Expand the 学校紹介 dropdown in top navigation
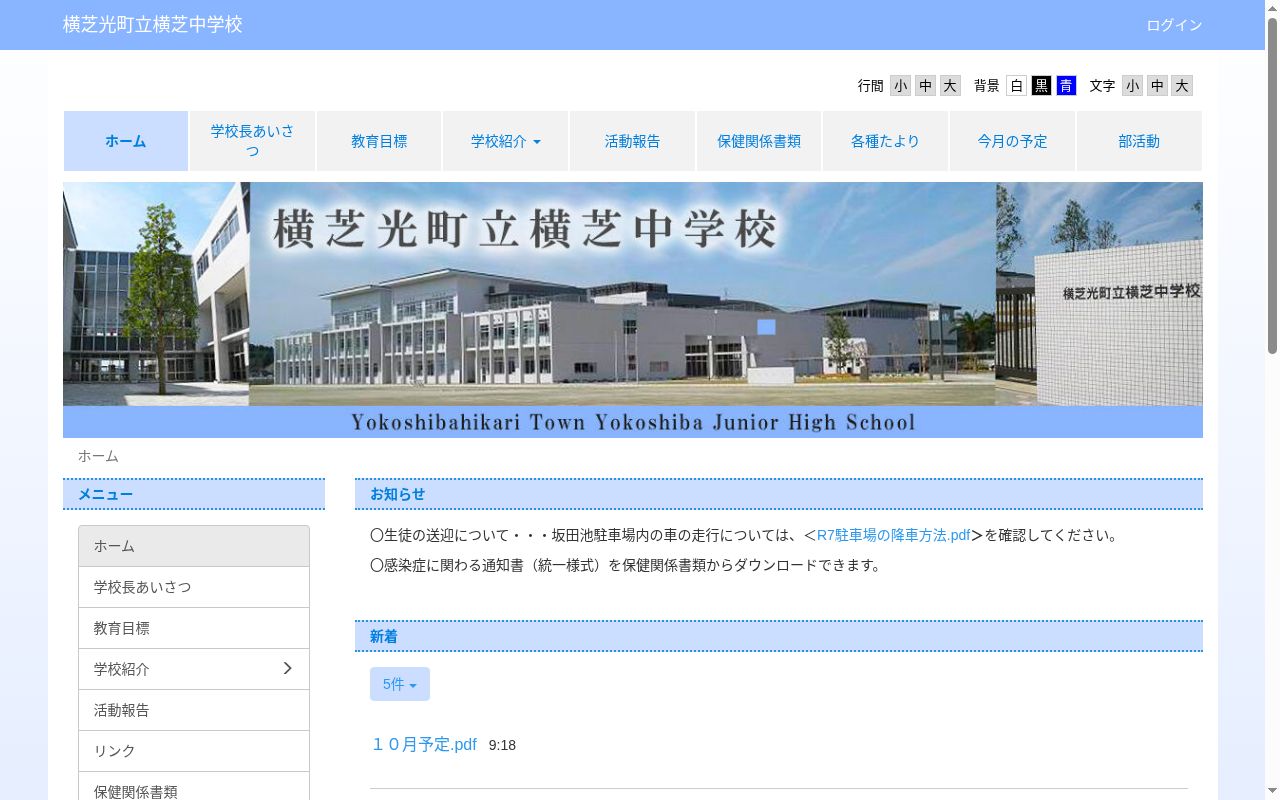The image size is (1280, 800). tap(506, 141)
